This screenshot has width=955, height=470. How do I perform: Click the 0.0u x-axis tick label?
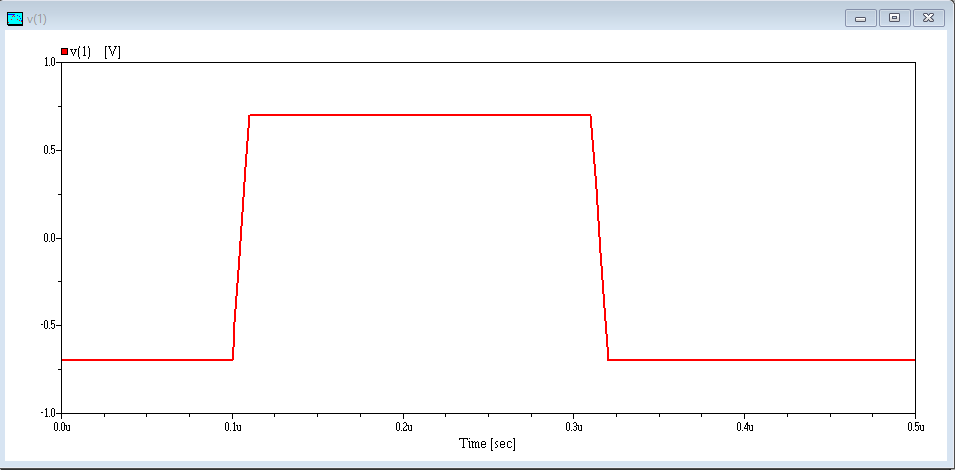pos(62,427)
